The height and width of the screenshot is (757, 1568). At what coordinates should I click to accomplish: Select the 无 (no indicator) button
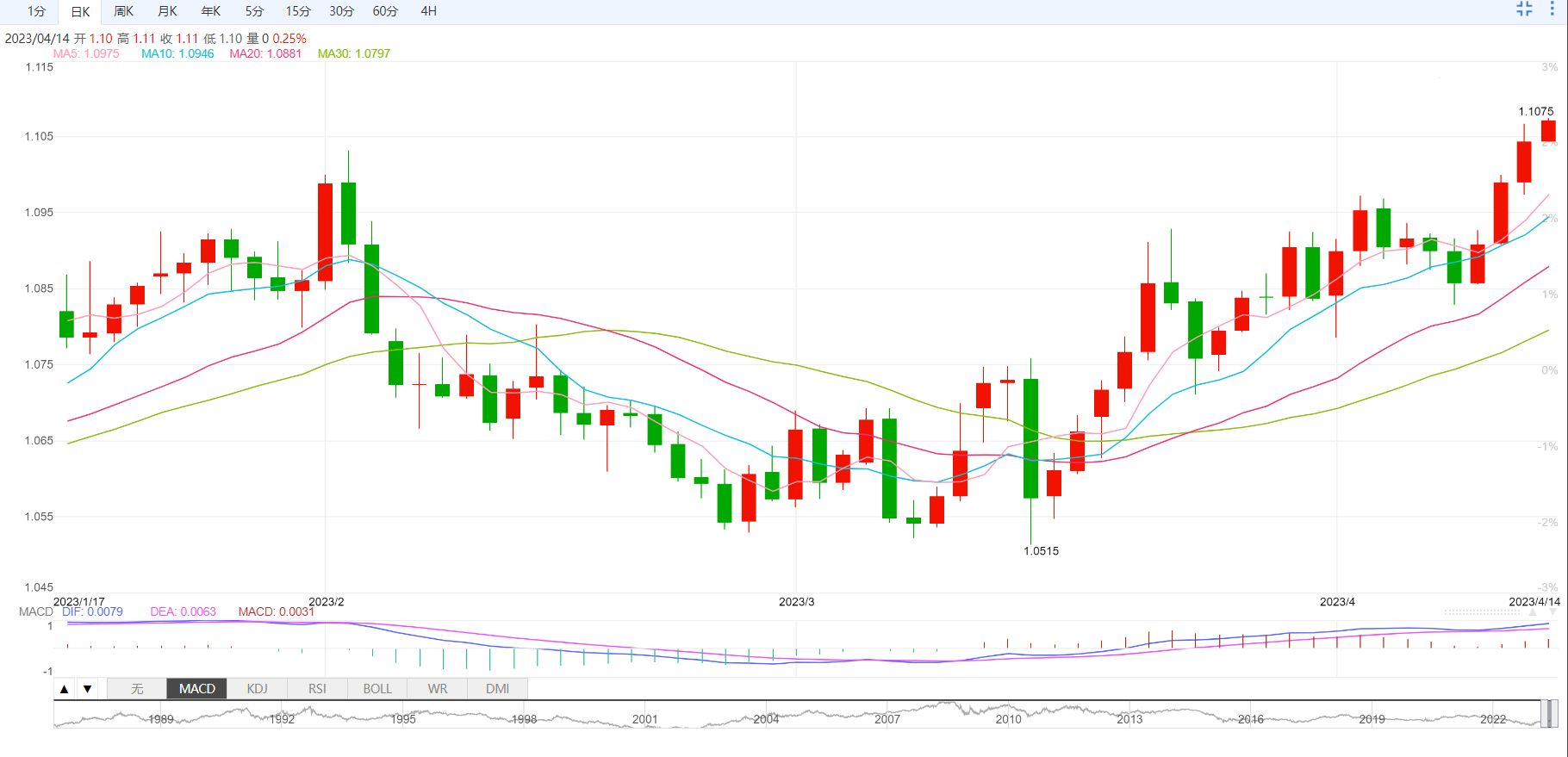coord(137,689)
